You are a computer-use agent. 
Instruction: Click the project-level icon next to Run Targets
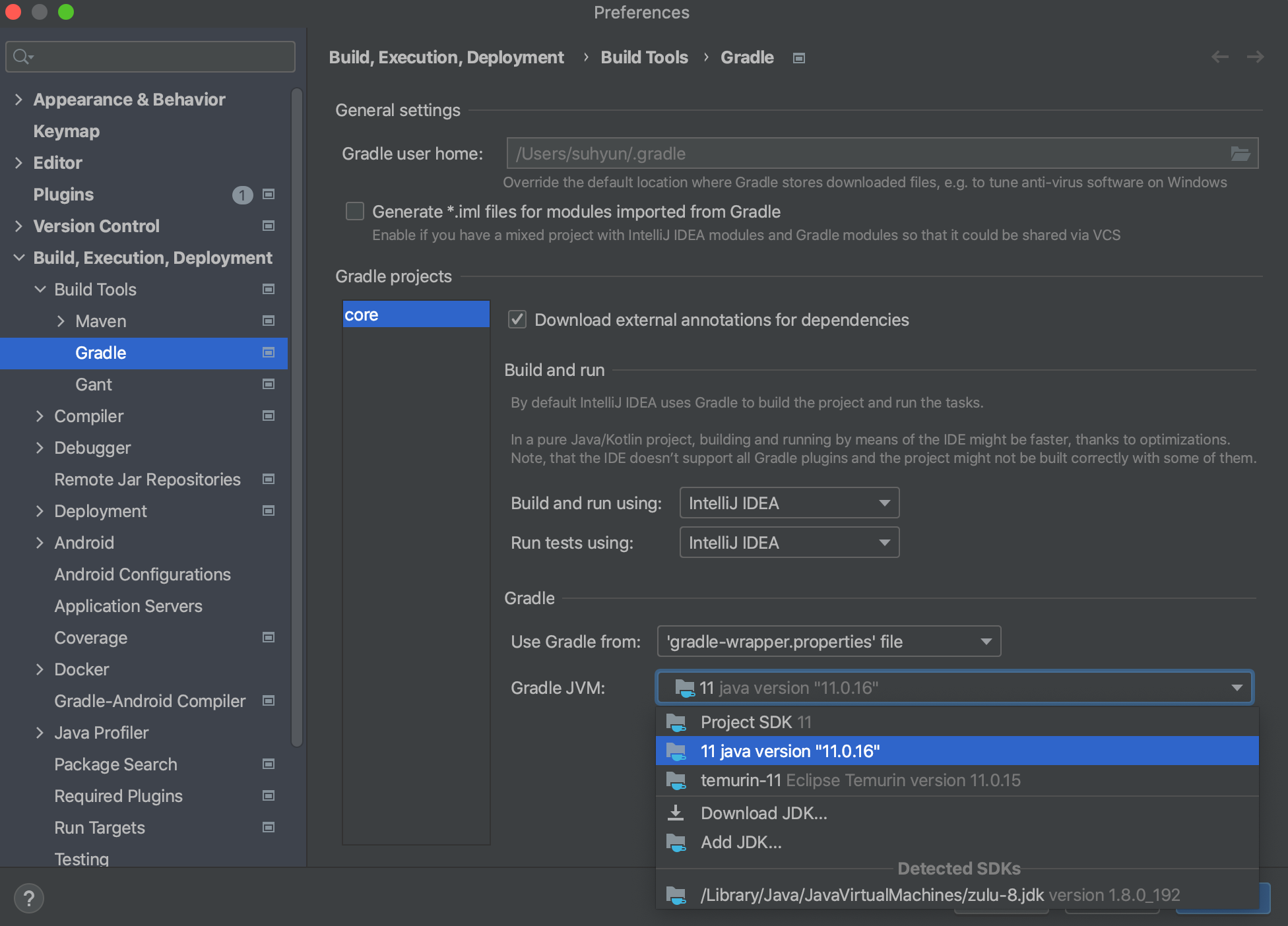pos(269,827)
